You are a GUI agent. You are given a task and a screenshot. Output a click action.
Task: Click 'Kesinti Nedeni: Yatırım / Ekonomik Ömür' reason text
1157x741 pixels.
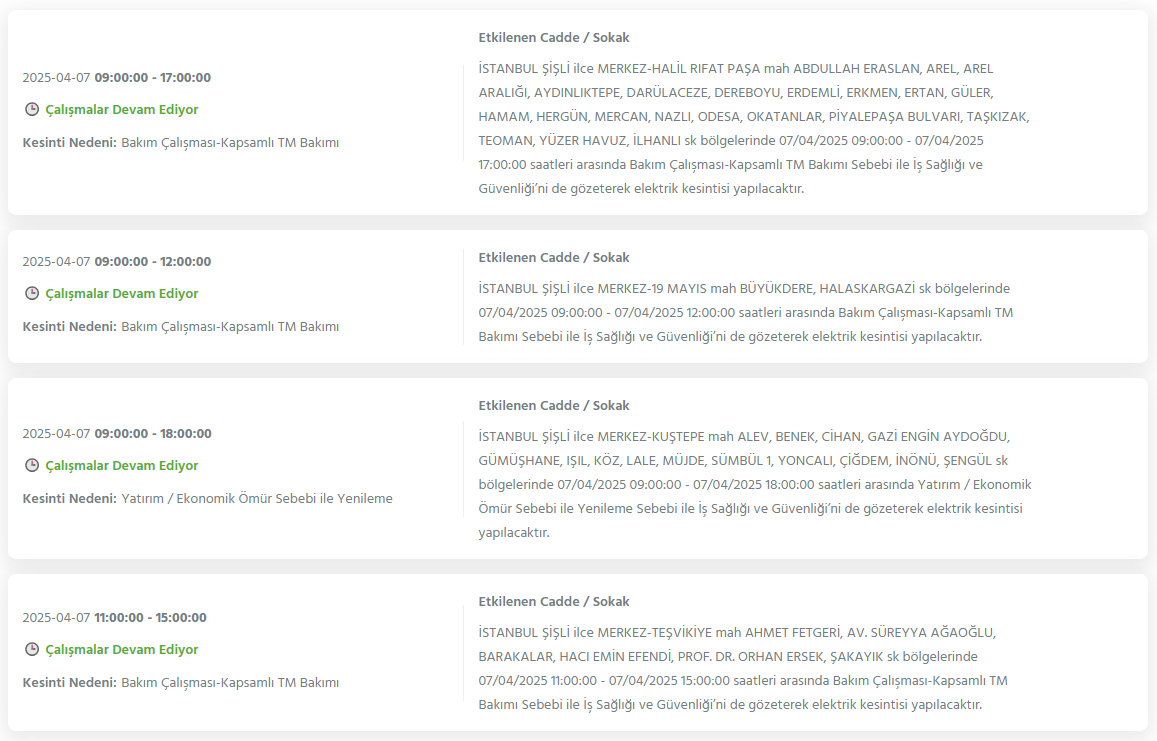click(x=207, y=498)
